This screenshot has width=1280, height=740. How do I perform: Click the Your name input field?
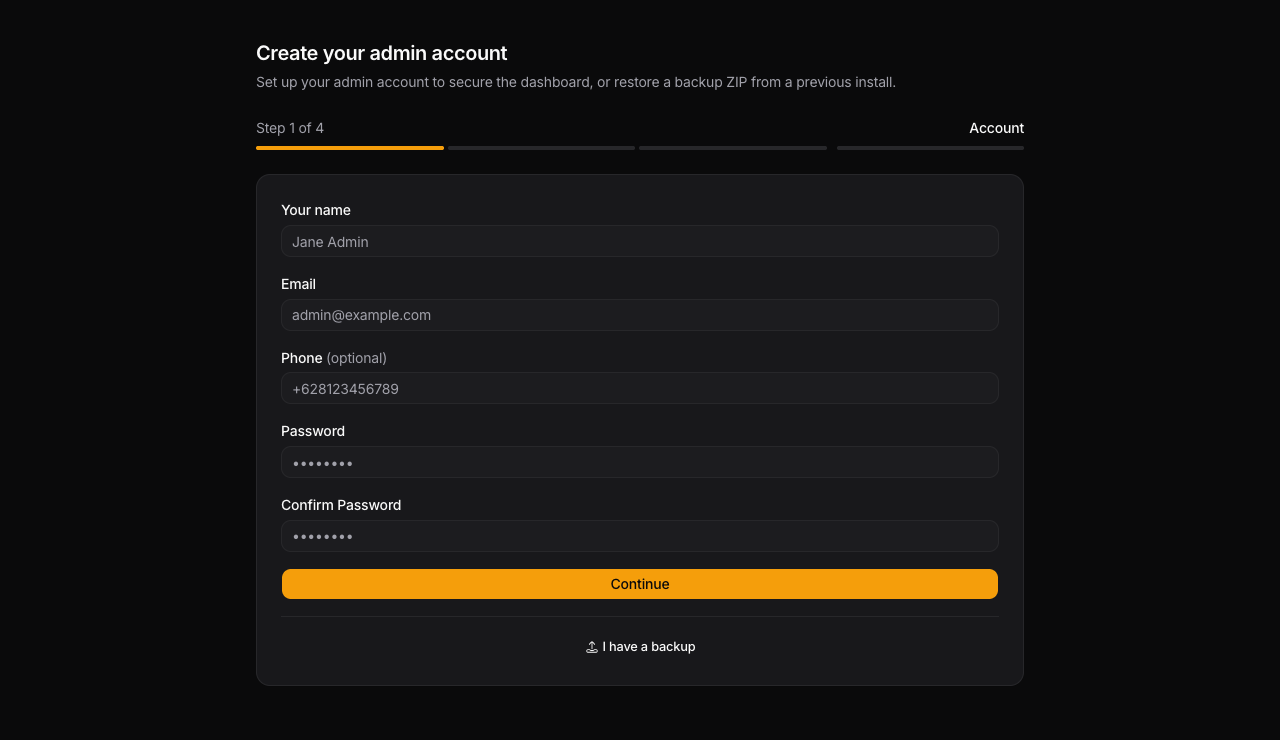640,241
